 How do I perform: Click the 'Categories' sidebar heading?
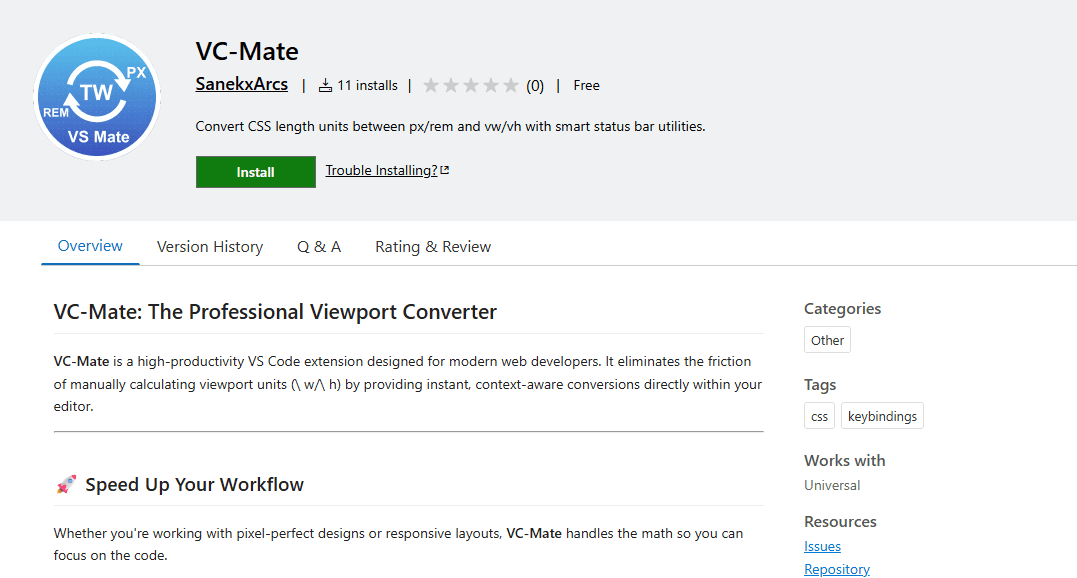tap(842, 309)
